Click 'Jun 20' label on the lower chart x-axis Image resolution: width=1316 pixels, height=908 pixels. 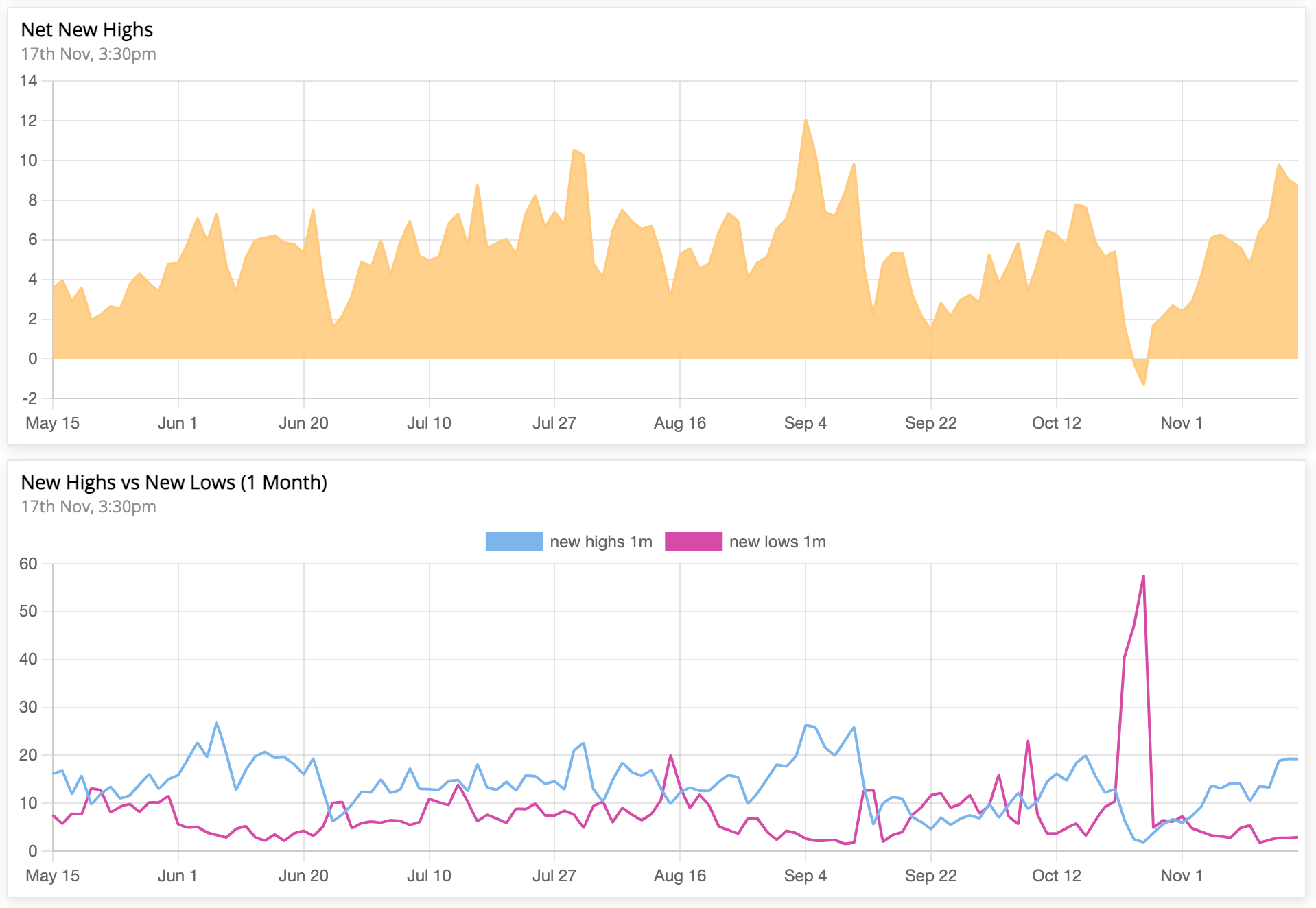coord(303,876)
